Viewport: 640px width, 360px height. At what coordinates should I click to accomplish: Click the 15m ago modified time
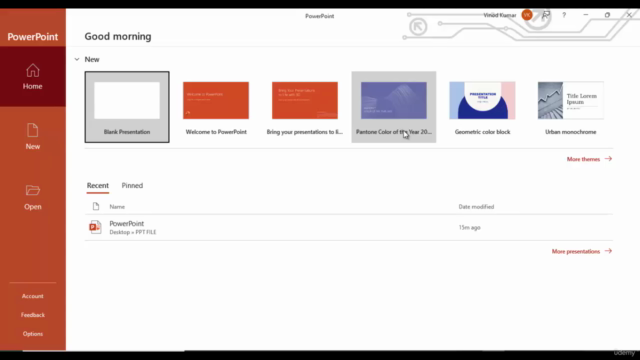point(469,227)
